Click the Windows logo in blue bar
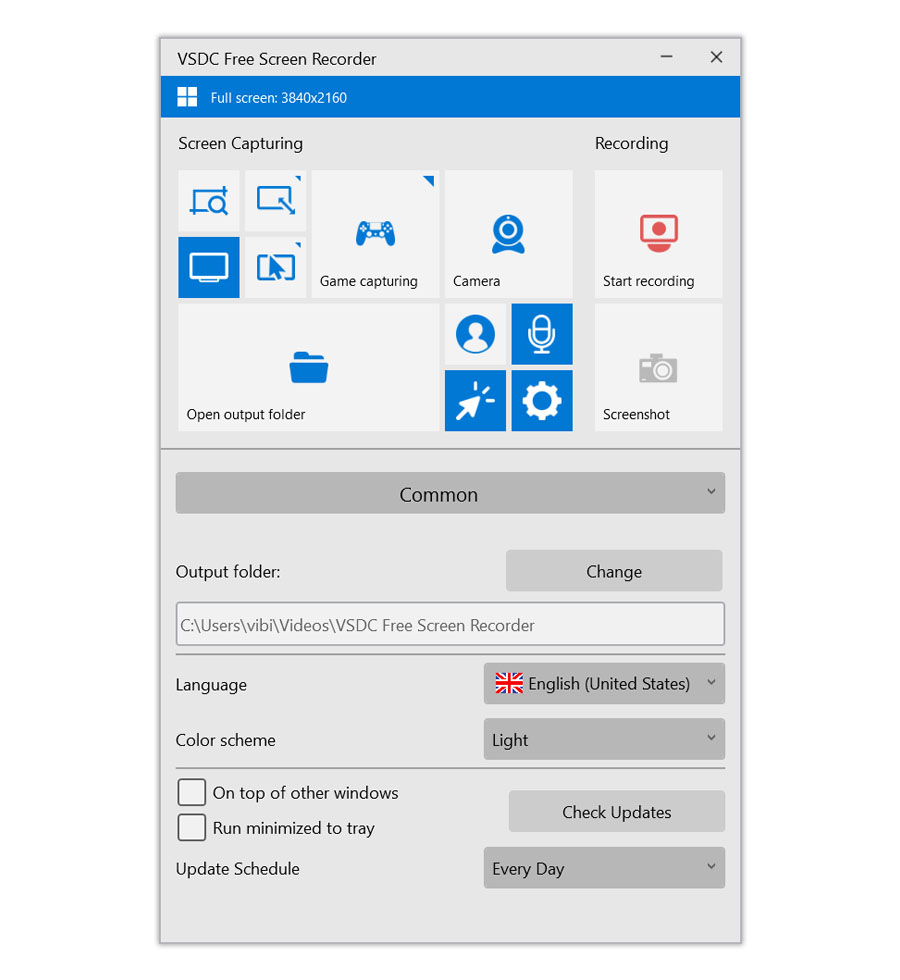The image size is (900, 980). tap(187, 97)
